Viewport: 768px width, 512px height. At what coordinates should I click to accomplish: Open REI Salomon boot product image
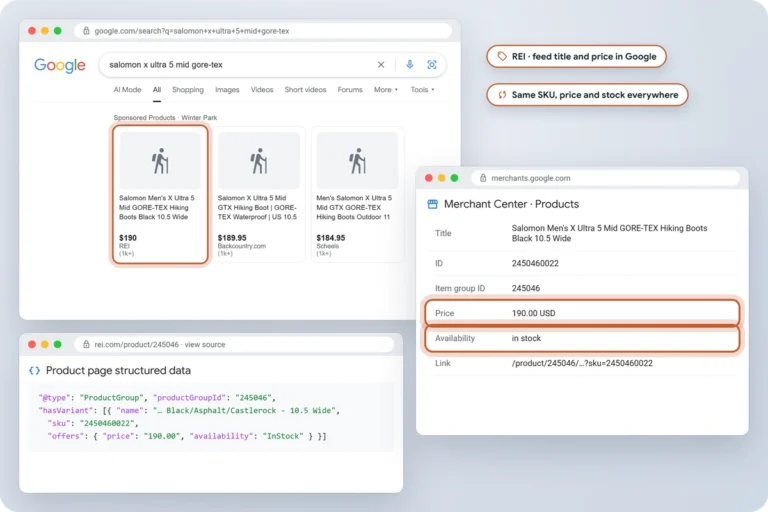click(x=160, y=160)
